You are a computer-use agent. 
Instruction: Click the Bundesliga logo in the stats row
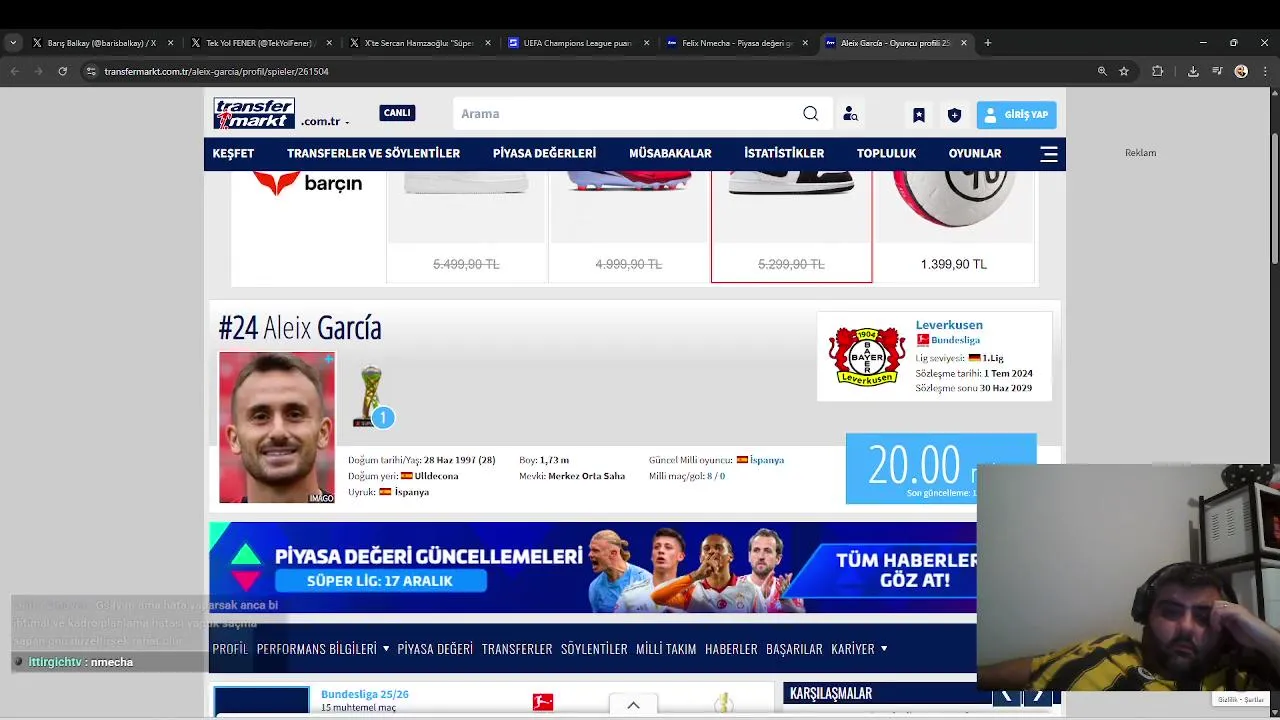point(543,702)
